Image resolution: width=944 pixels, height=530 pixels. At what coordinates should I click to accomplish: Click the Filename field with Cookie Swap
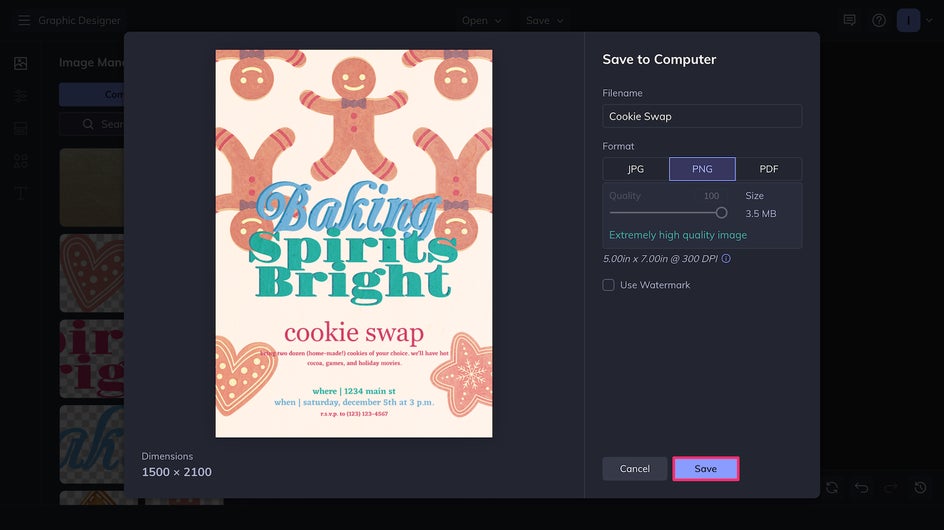(x=702, y=116)
